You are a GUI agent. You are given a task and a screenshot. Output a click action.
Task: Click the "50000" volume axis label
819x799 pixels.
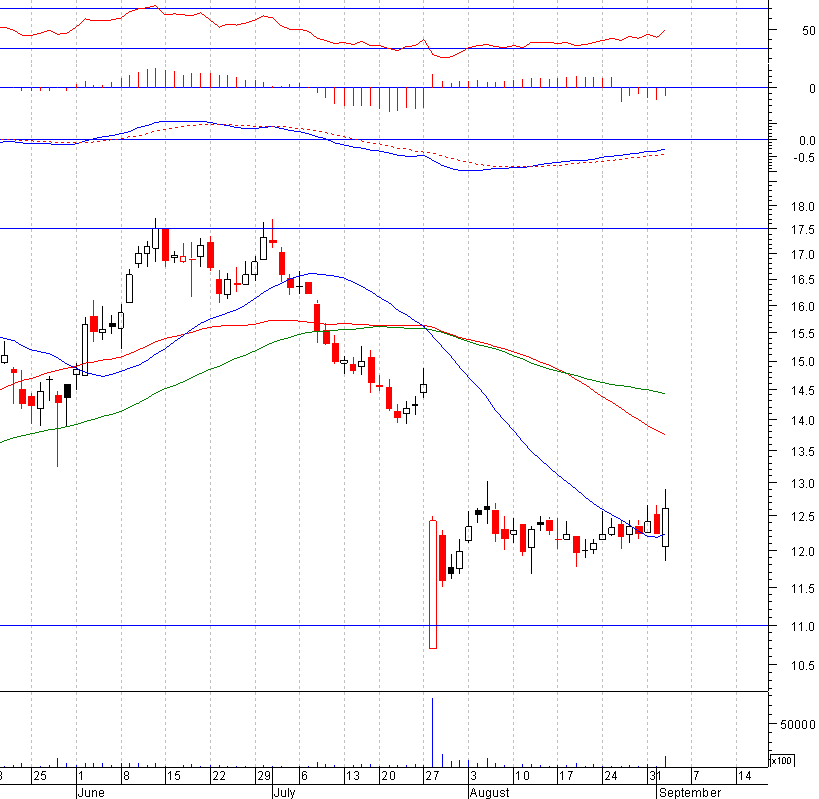pyautogui.click(x=798, y=725)
